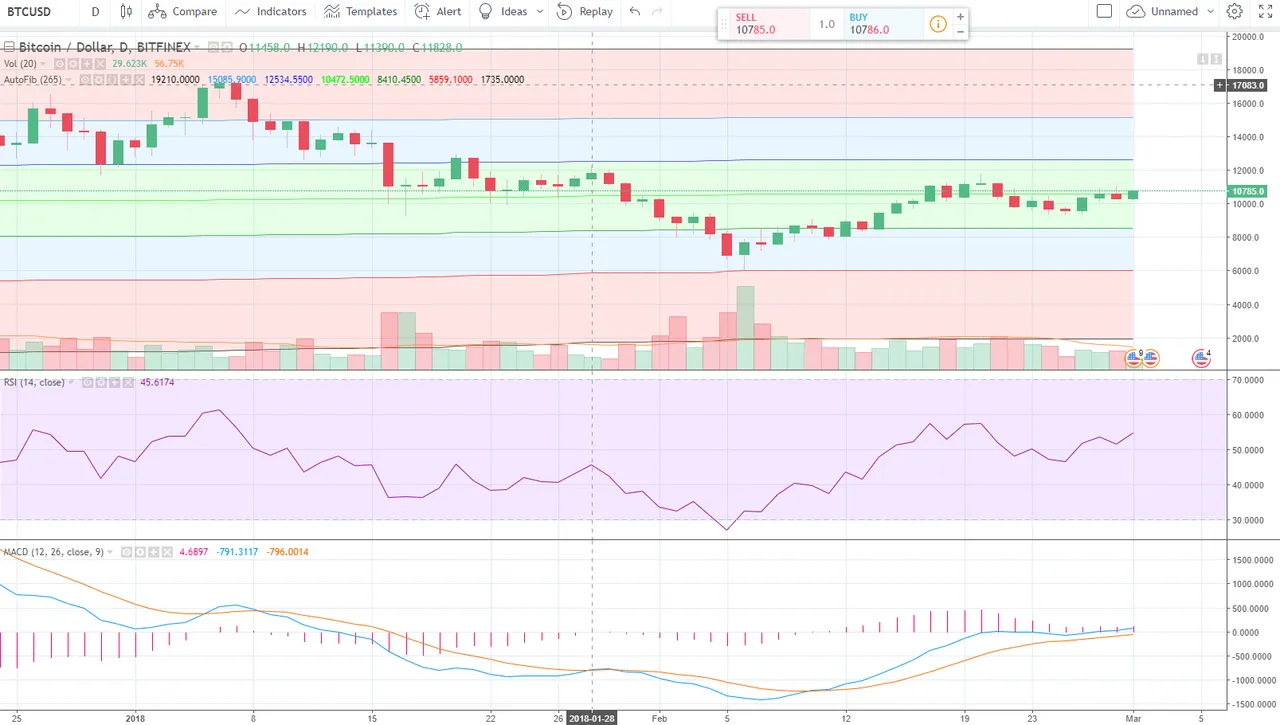Click the volume value 29.623K
1280x725 pixels.
(x=129, y=64)
